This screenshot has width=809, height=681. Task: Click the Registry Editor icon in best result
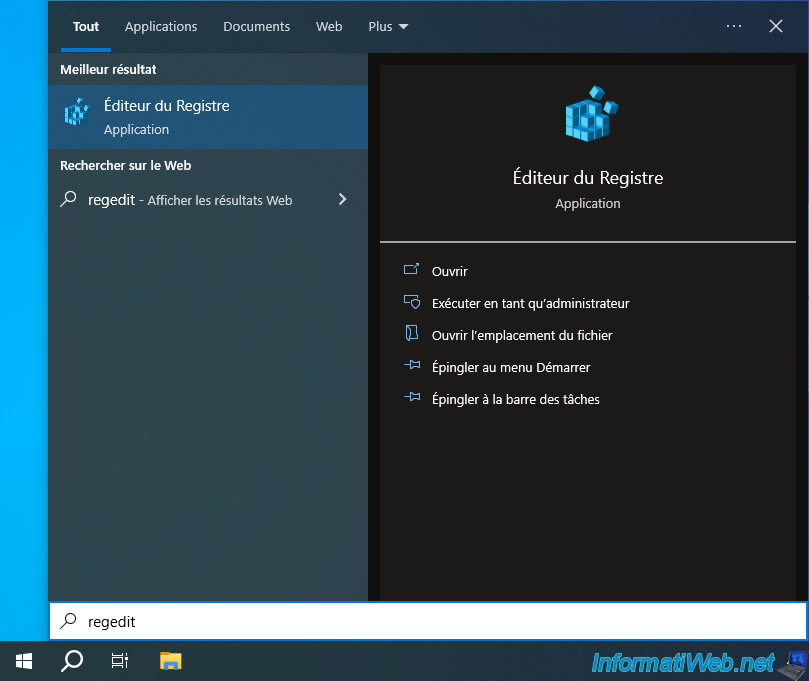(76, 113)
